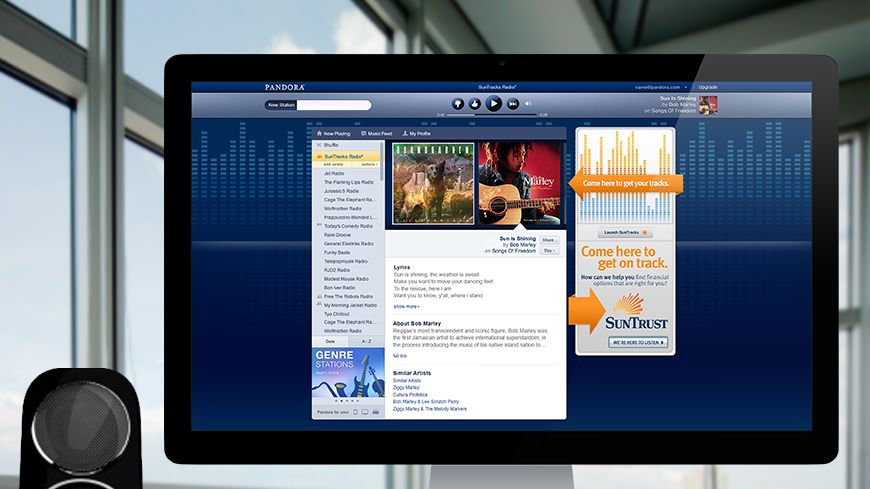Click the station list scrollbar

click(382, 162)
